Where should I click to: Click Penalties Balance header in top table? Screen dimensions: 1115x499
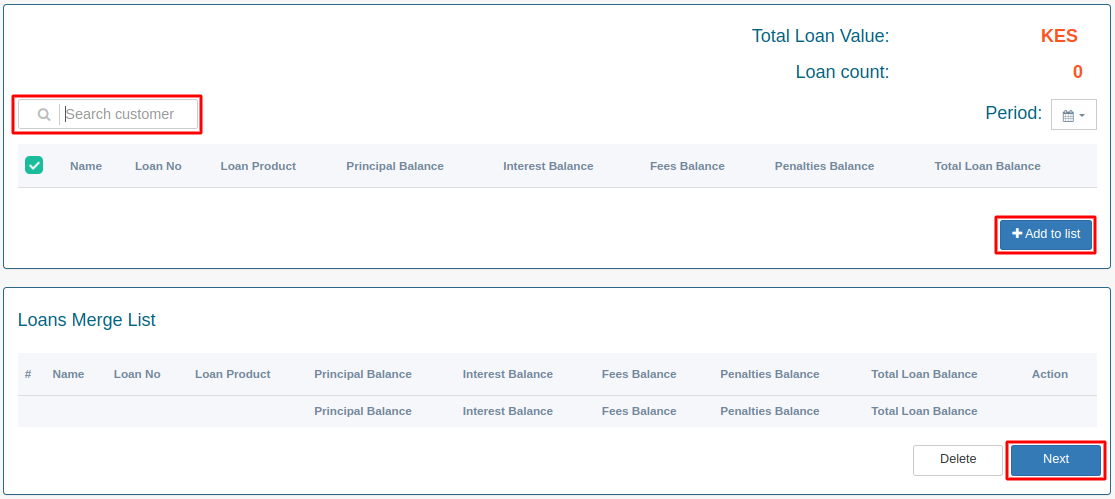pyautogui.click(x=824, y=166)
